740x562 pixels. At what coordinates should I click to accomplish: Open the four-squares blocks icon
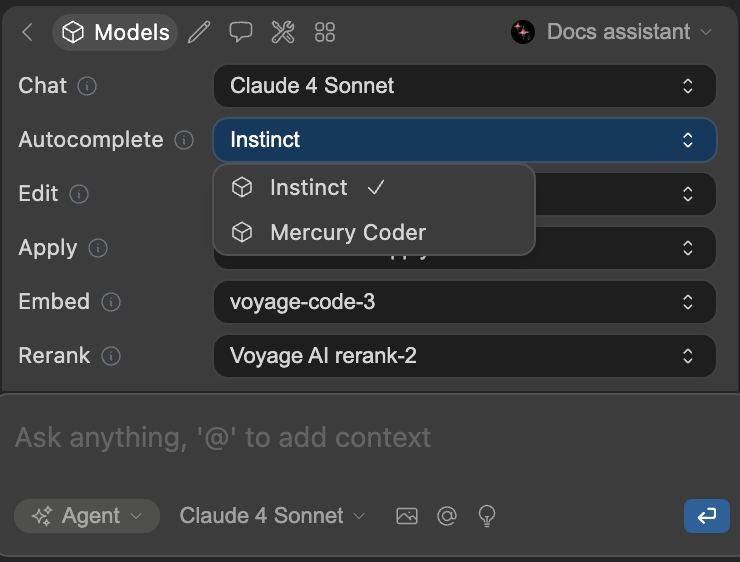click(x=325, y=32)
